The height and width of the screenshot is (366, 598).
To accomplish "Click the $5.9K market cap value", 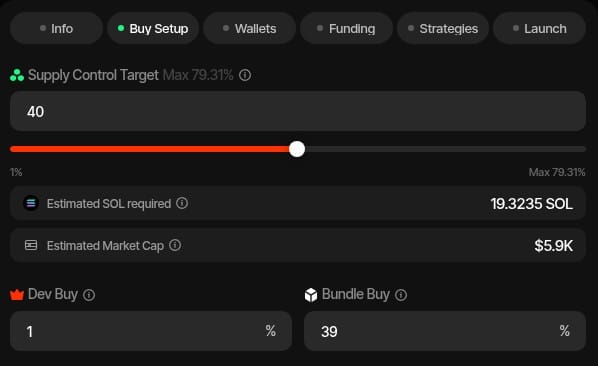I will [x=553, y=246].
